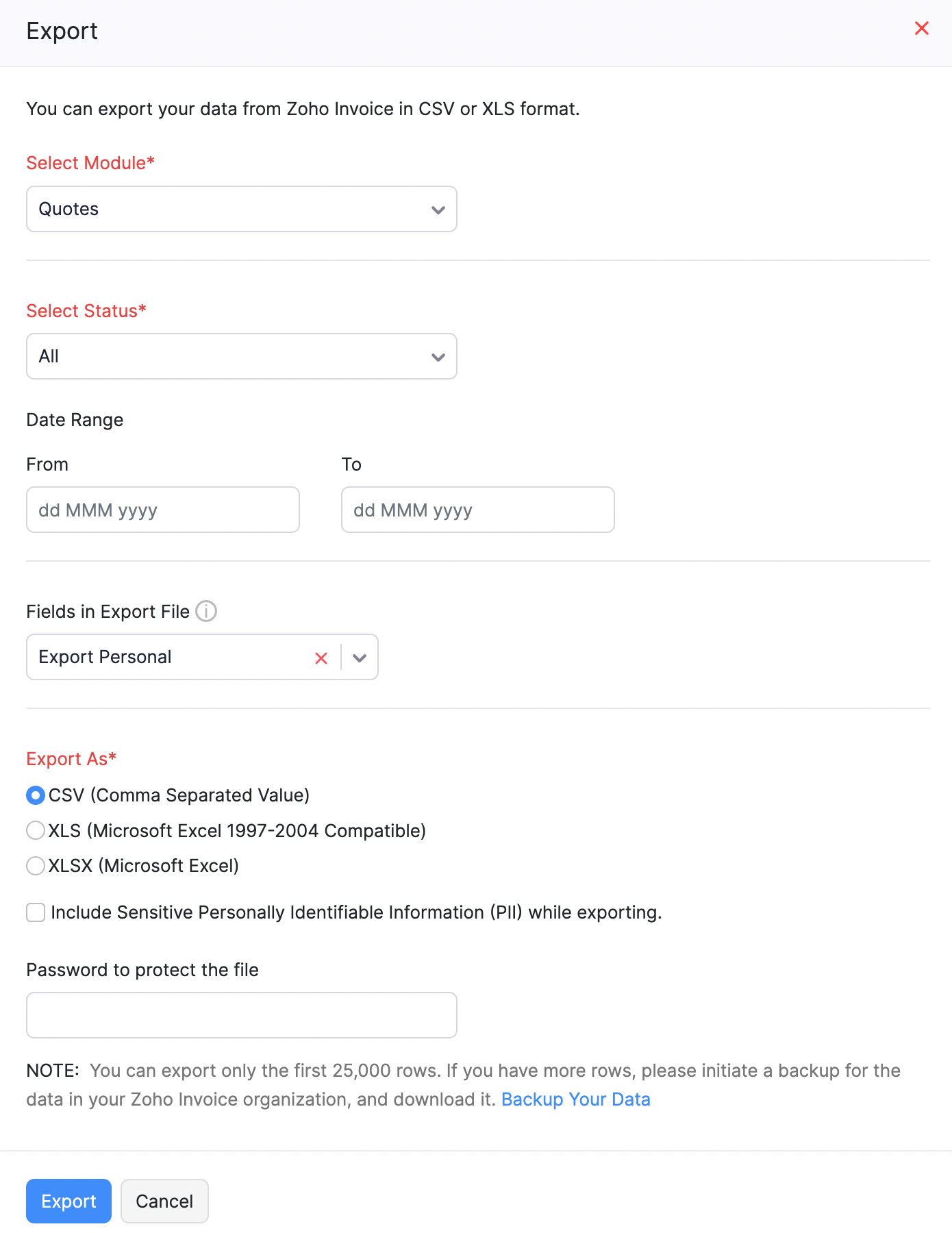Viewport: 952px width, 1233px height.
Task: Focus the password protection field
Action: pyautogui.click(x=241, y=1015)
